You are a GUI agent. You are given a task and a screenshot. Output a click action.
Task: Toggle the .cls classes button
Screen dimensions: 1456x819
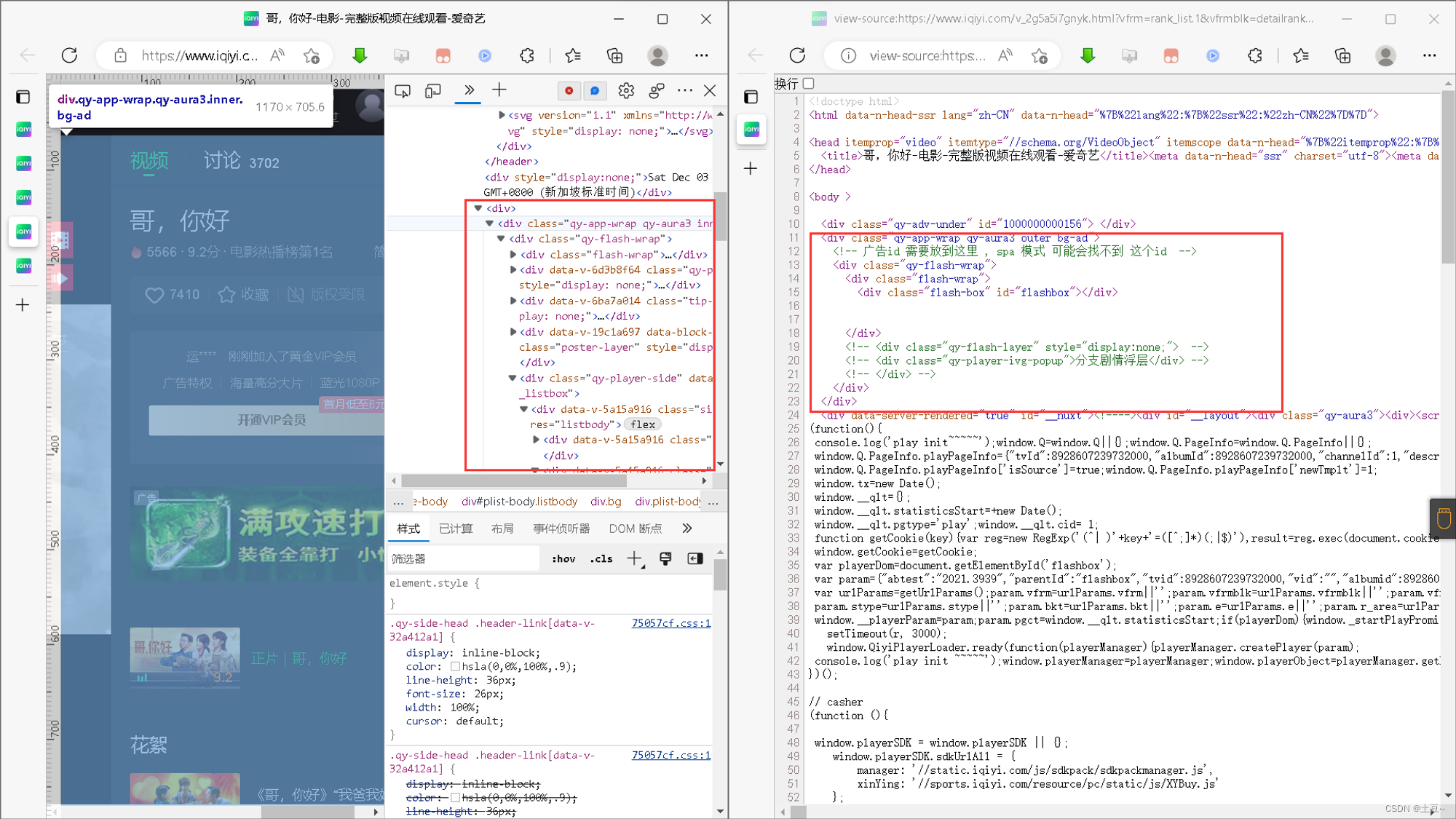tap(601, 559)
